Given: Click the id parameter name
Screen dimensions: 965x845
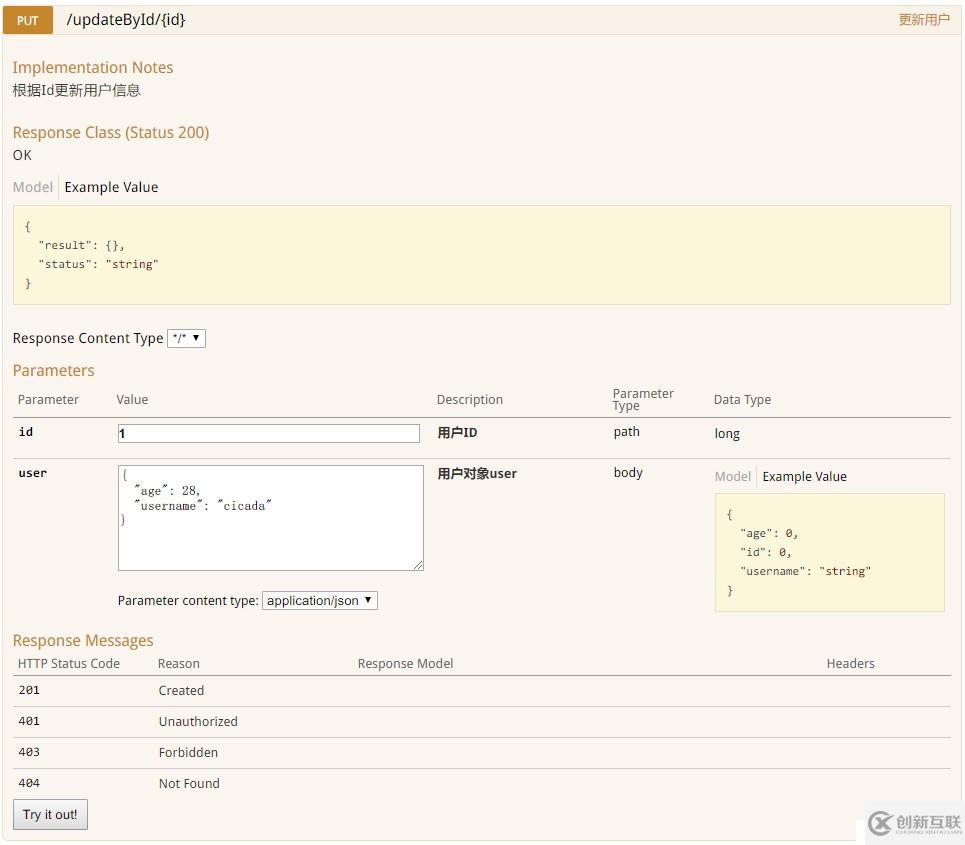Looking at the screenshot, I should point(26,432).
